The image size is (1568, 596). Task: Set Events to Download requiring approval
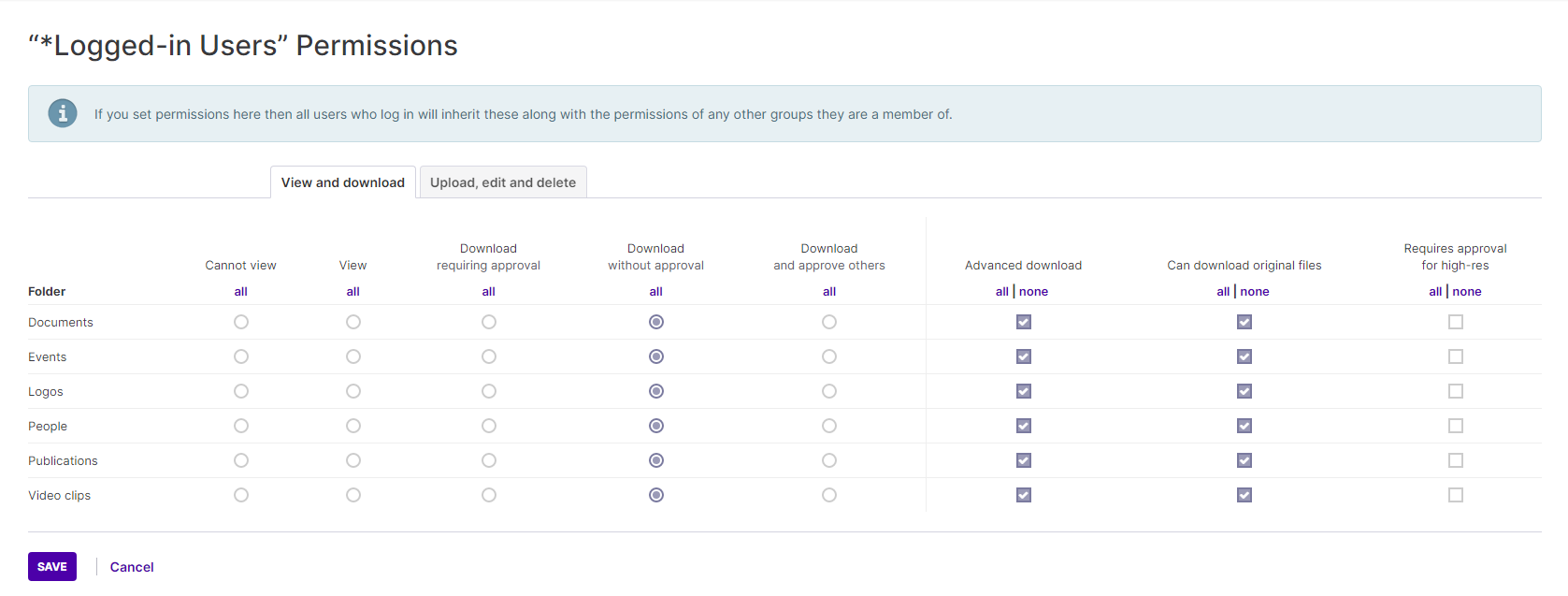click(489, 356)
